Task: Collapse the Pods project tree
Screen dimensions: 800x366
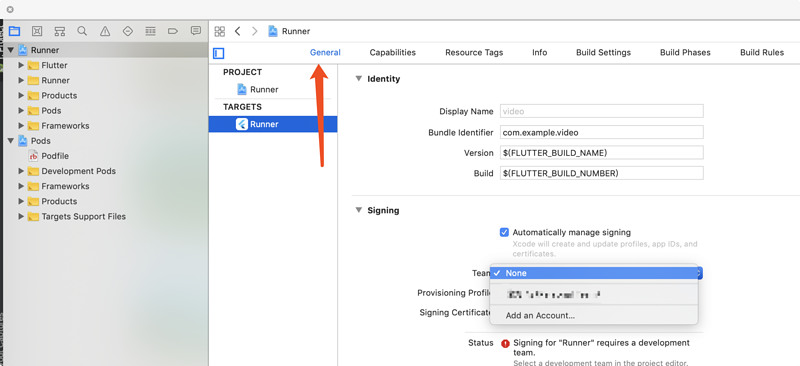Action: pyautogui.click(x=10, y=141)
